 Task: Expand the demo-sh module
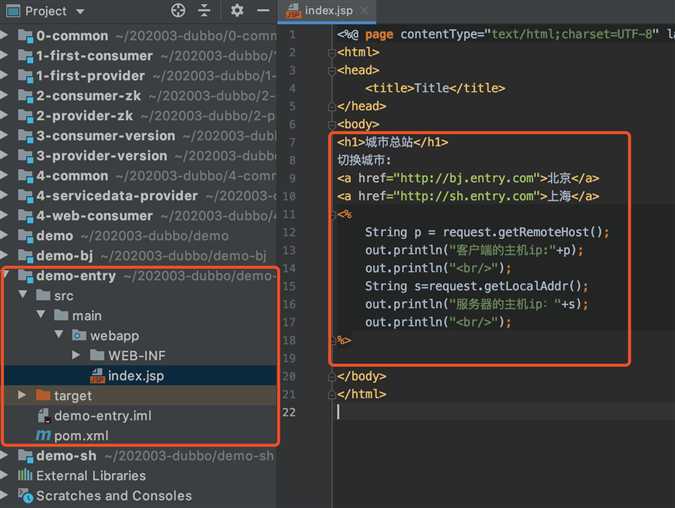tap(7, 456)
